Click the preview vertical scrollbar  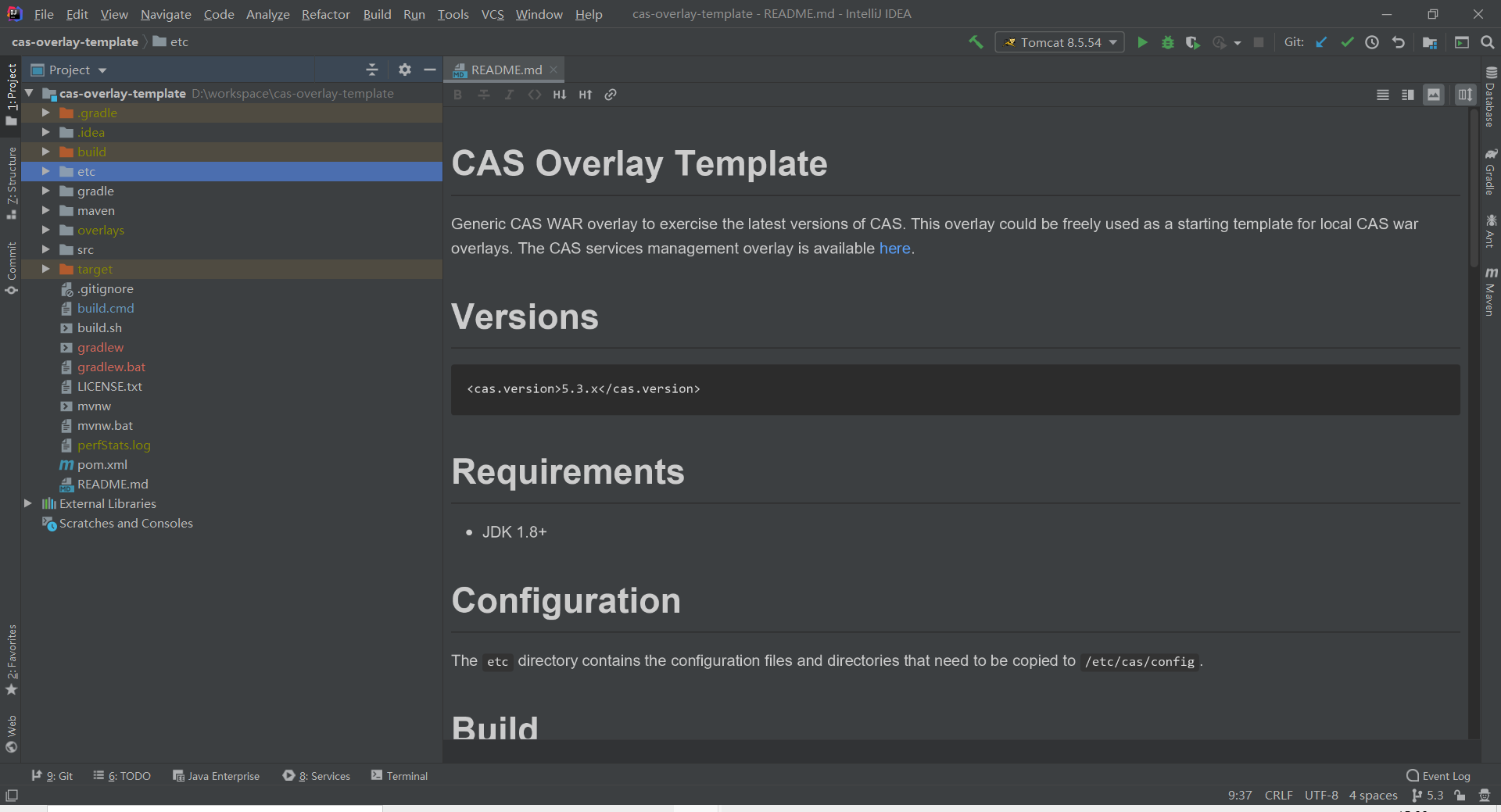tap(1474, 188)
